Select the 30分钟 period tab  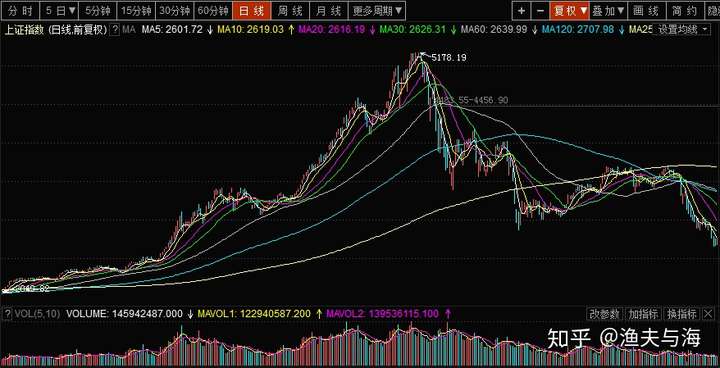click(174, 10)
